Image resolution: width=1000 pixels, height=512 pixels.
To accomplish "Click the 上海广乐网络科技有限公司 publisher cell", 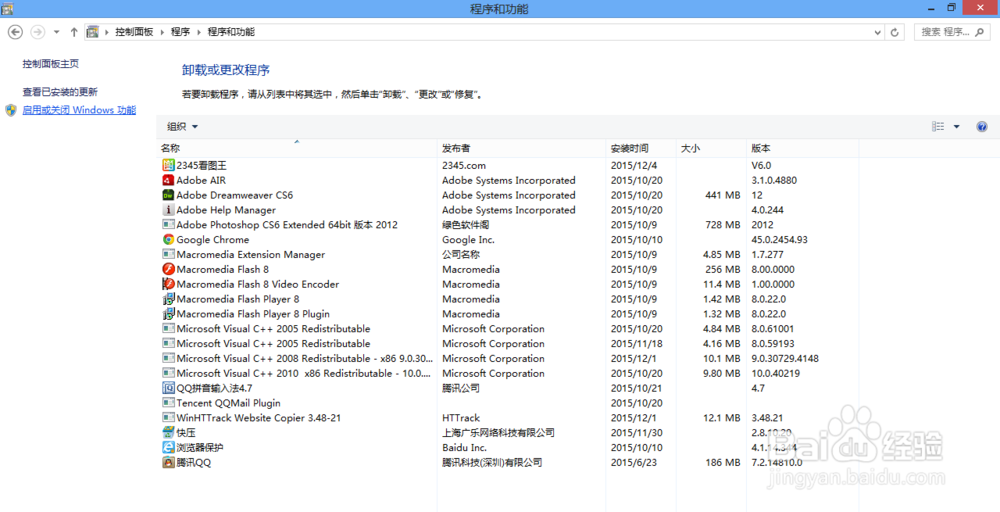I will (x=498, y=432).
